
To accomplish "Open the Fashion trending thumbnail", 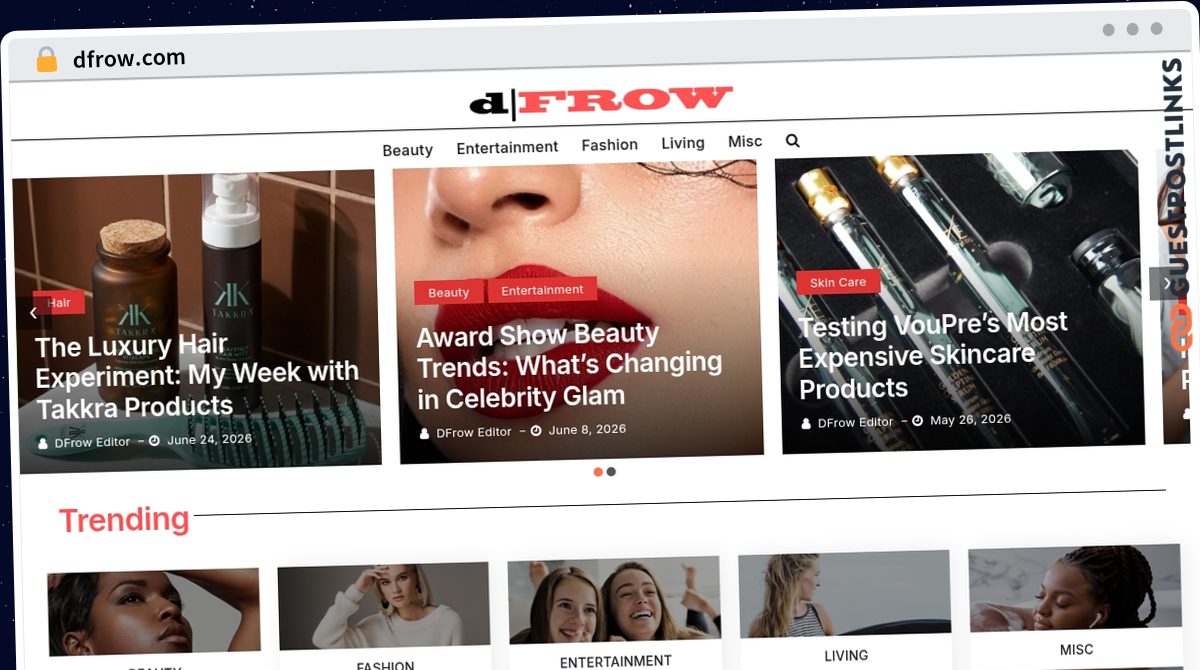I will [x=384, y=606].
